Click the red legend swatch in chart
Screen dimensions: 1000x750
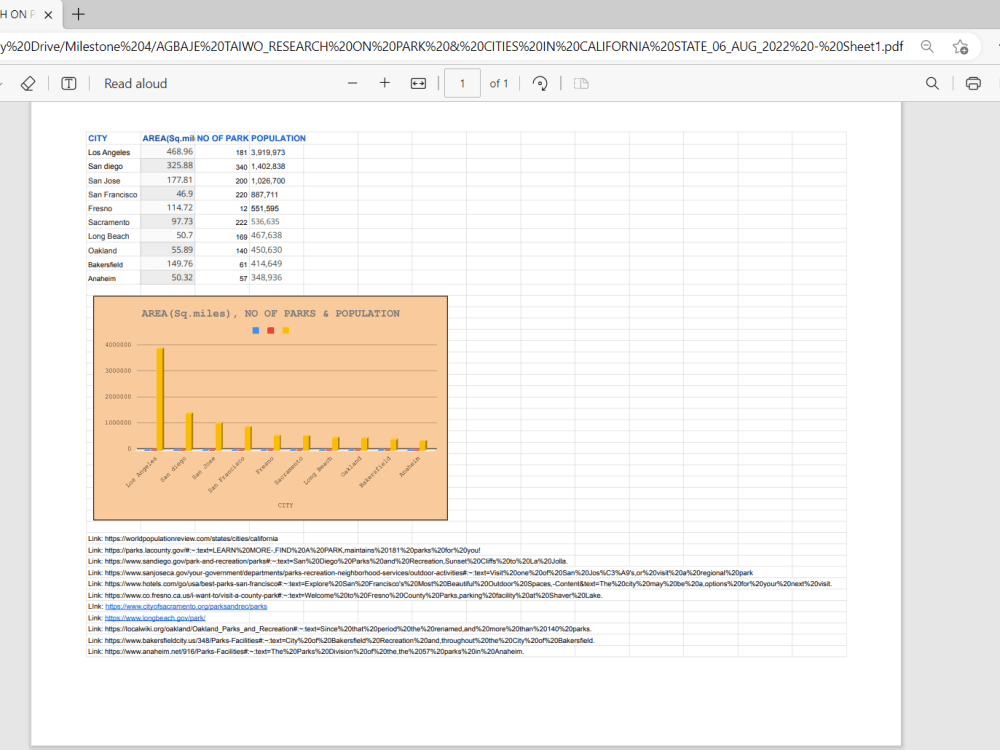coord(270,330)
